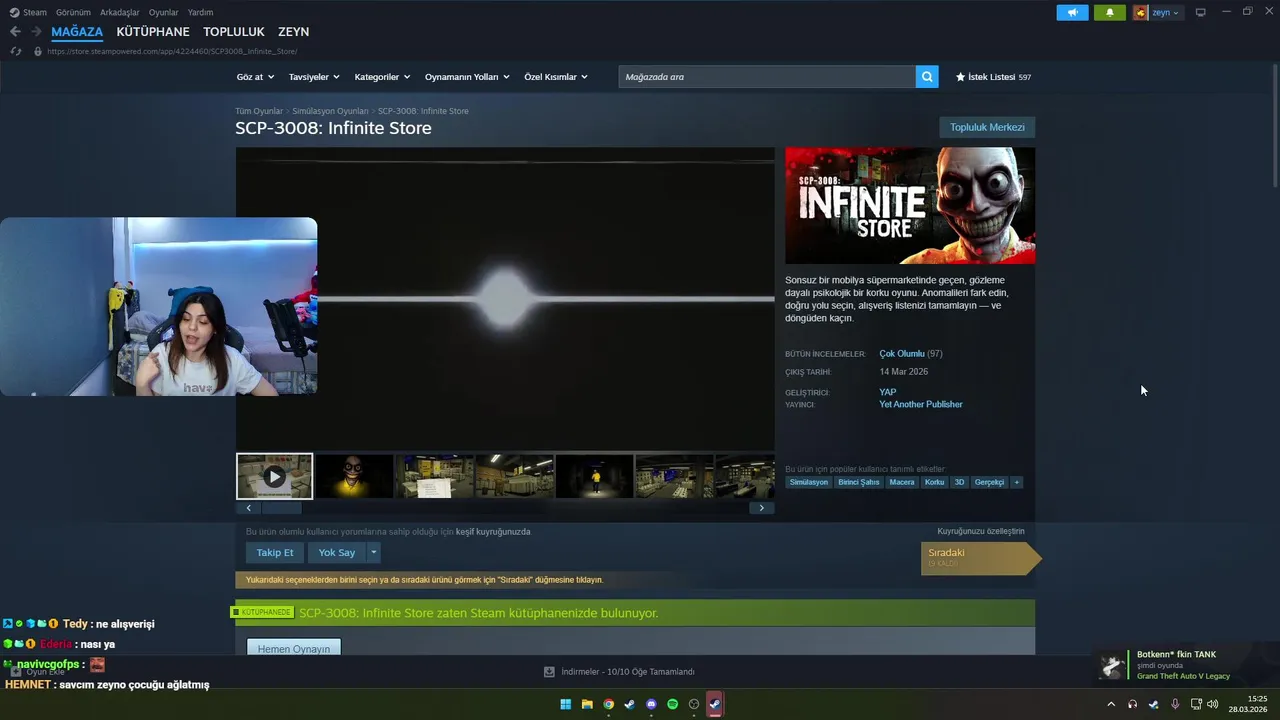Image resolution: width=1280 pixels, height=720 pixels.
Task: Go back with the Steam back arrow
Action: 15,32
